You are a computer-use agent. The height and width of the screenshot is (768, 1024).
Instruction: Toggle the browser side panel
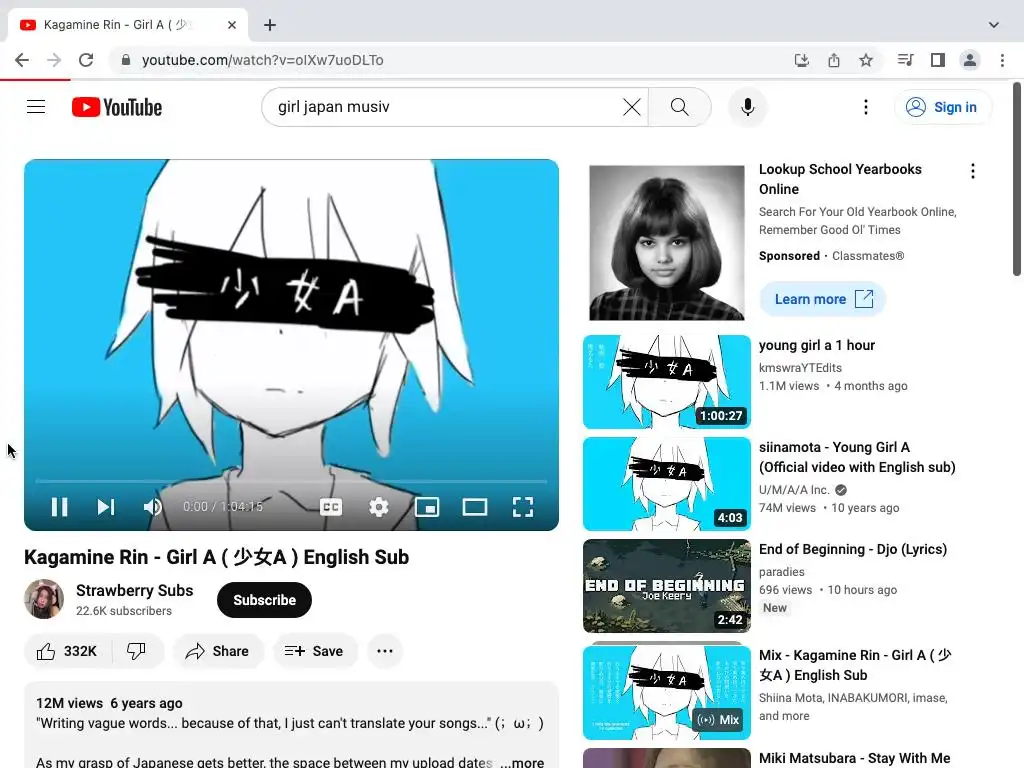tap(938, 60)
